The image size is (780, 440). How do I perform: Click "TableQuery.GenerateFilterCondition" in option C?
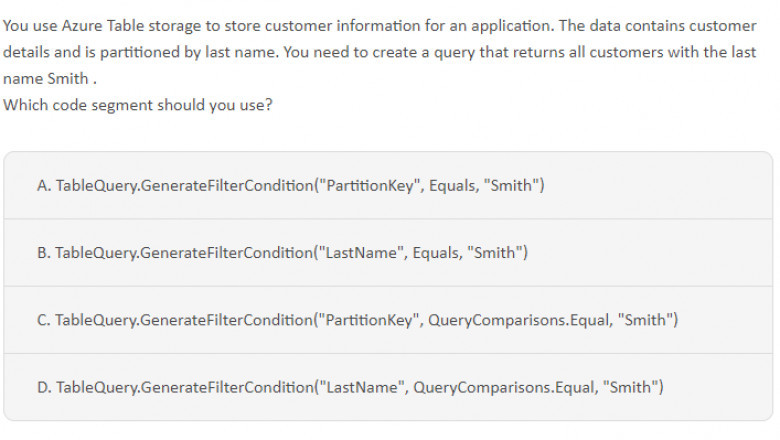pos(184,319)
